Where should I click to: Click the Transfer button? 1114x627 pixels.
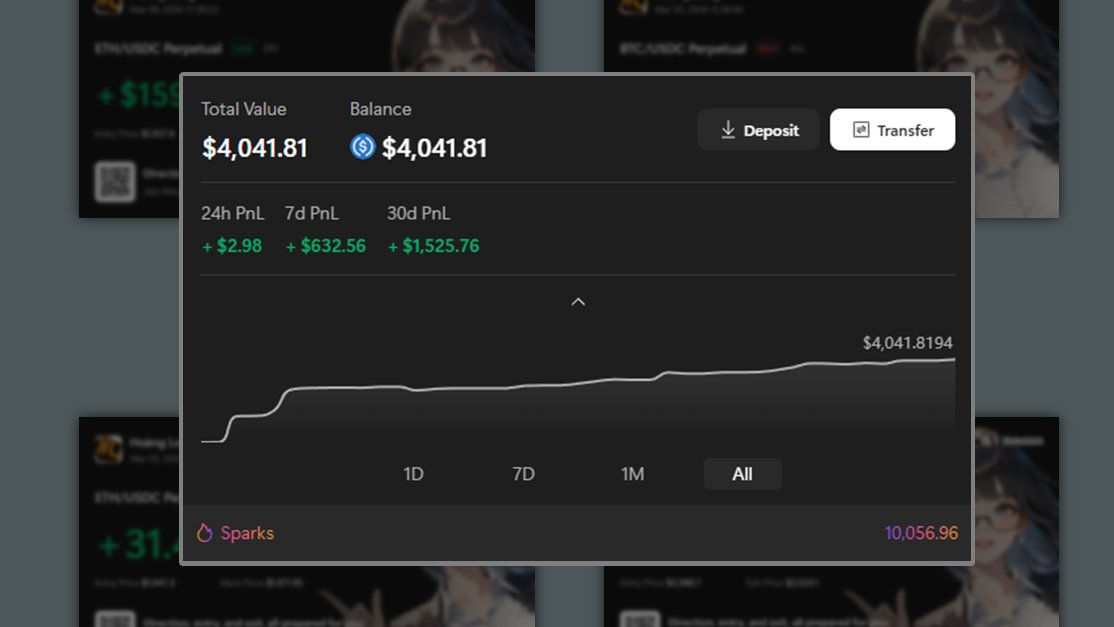click(x=892, y=130)
